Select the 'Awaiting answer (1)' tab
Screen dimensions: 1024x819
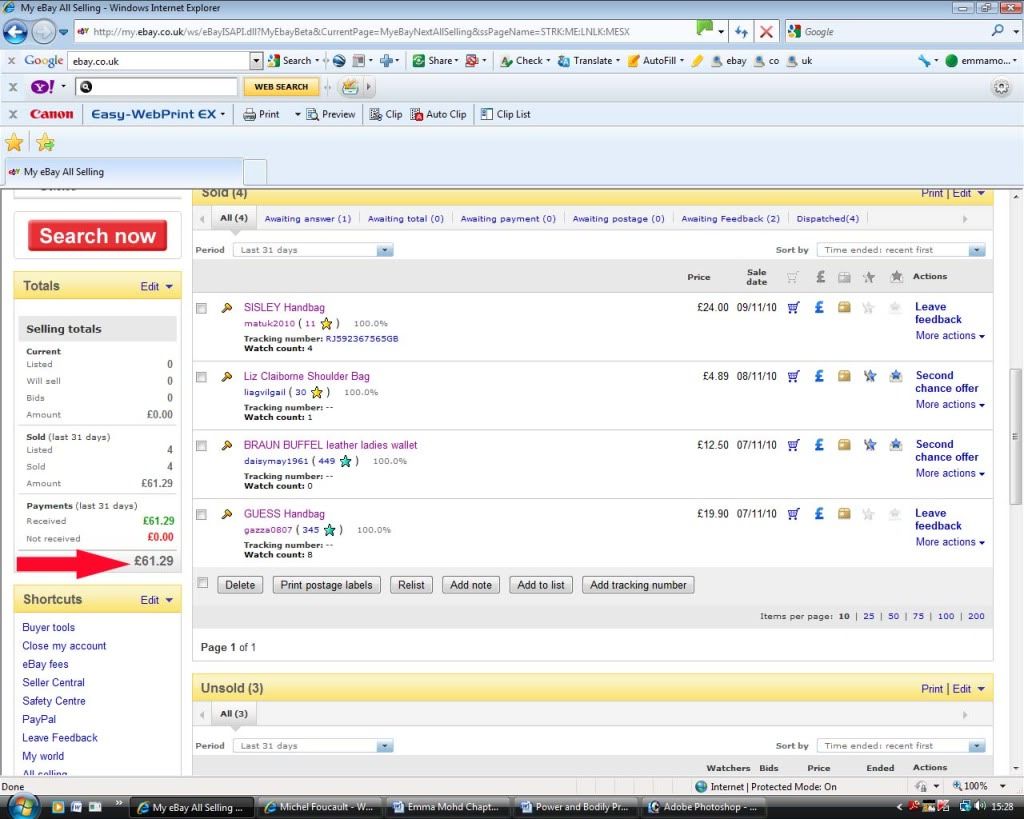308,219
